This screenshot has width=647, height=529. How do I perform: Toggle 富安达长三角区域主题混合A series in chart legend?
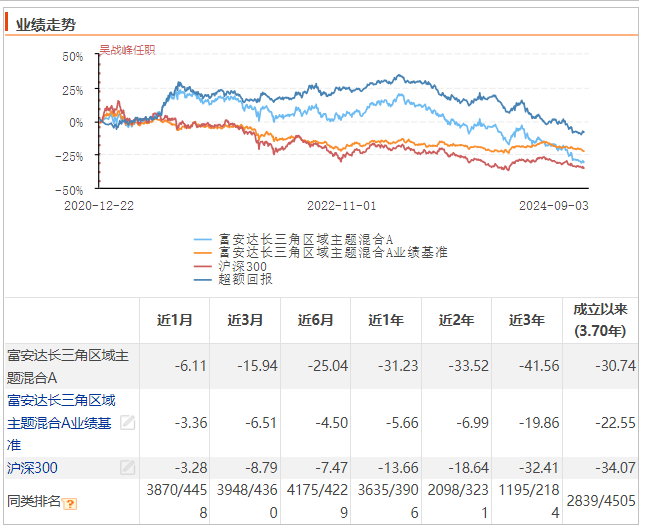(x=306, y=240)
